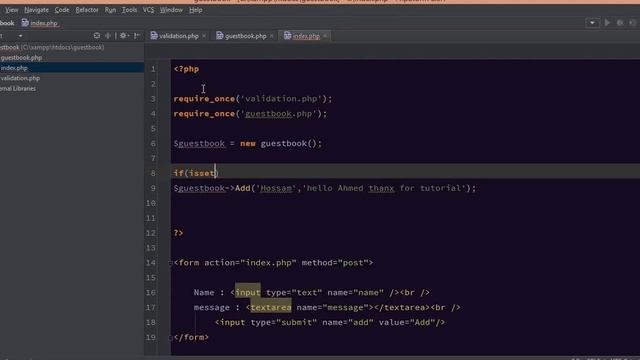Open the Tools menu

(x=129, y=10)
